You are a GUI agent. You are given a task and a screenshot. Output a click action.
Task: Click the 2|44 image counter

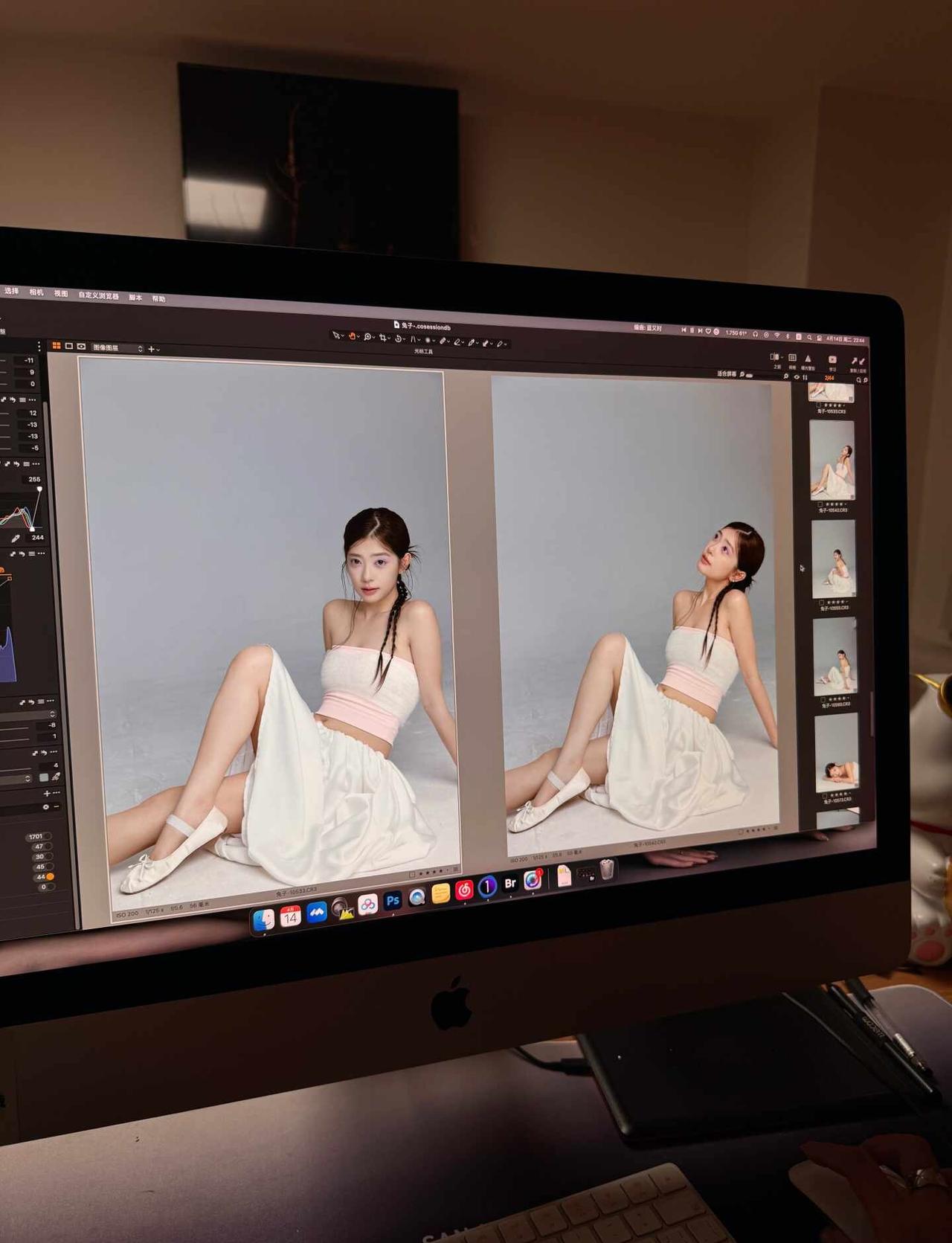(828, 379)
